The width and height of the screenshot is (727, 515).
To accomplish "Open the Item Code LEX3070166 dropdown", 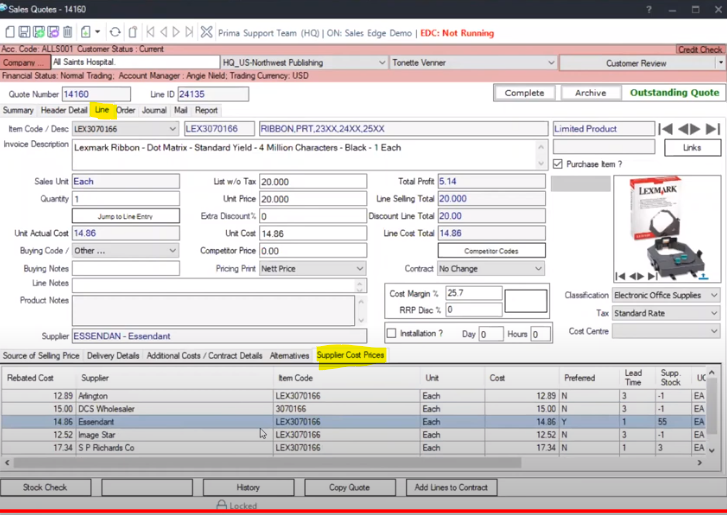I will (172, 129).
